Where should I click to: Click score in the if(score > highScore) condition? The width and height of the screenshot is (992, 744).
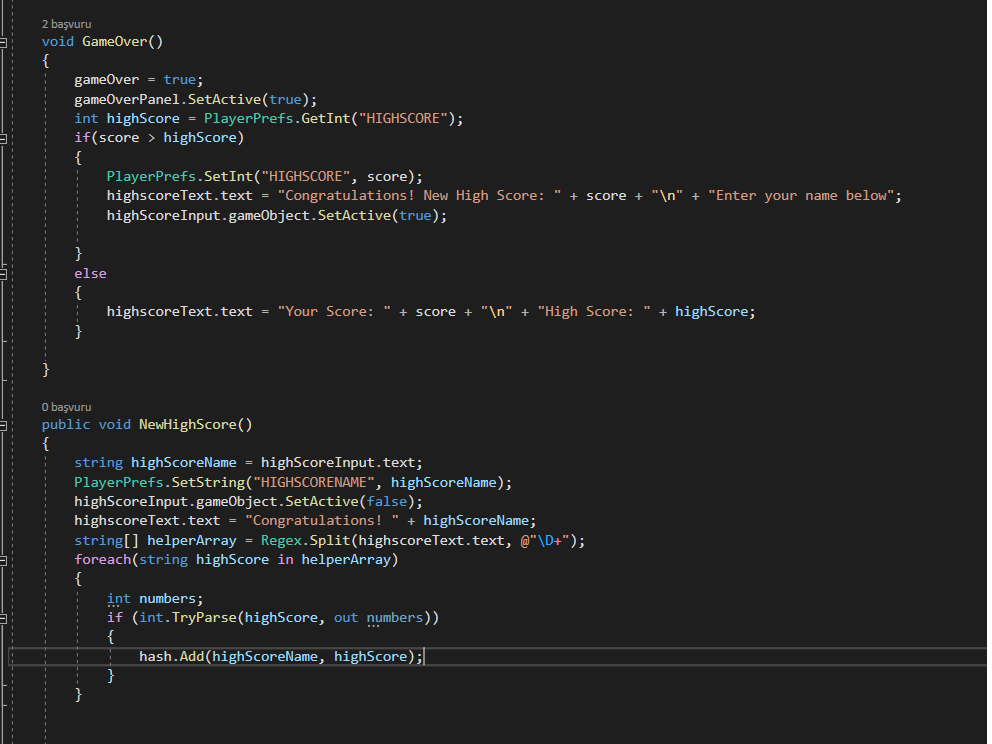point(119,138)
